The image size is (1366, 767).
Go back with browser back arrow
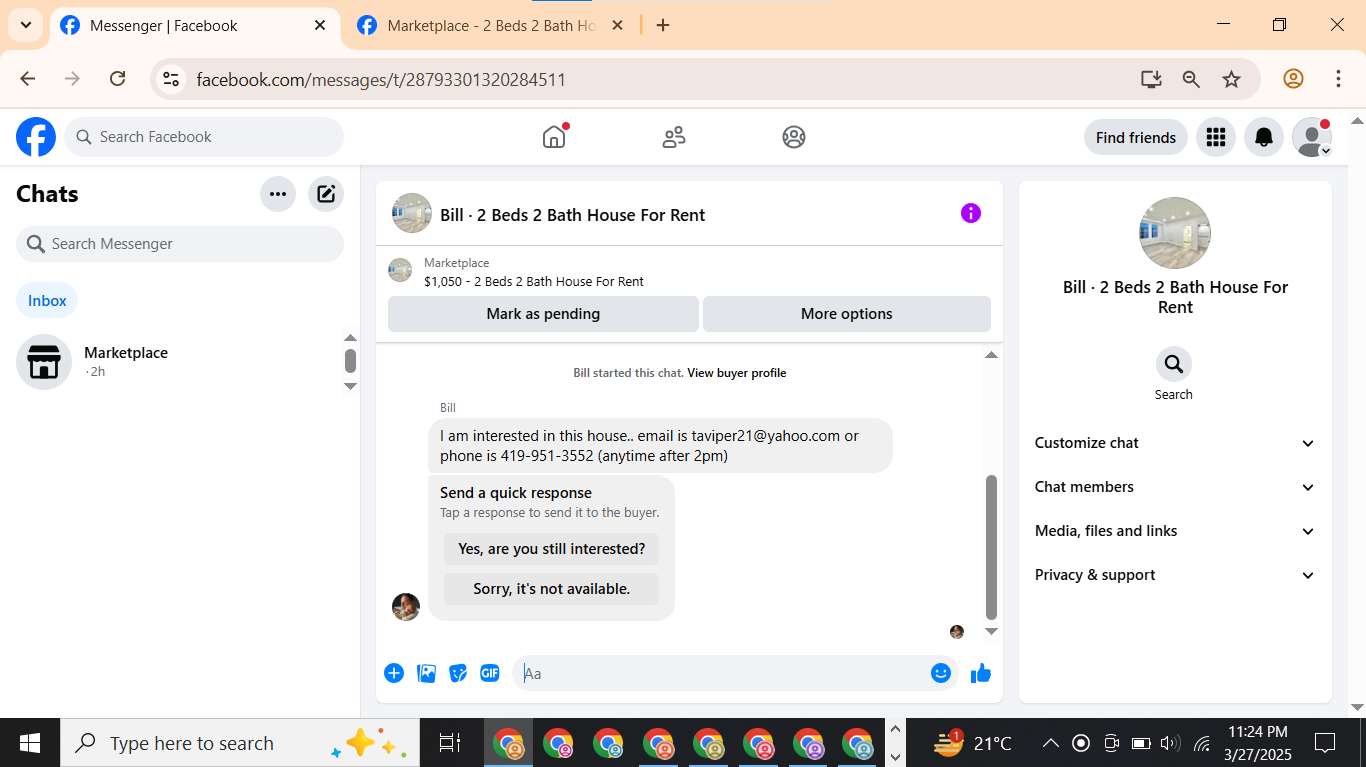click(28, 79)
